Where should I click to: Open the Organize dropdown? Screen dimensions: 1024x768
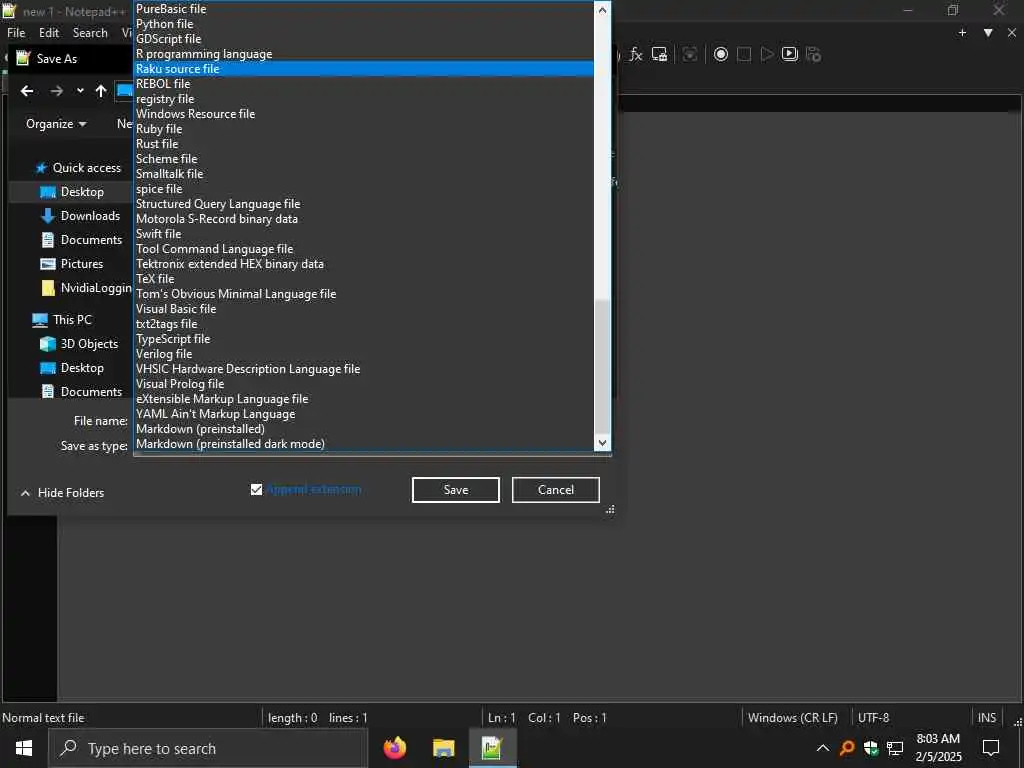coord(56,124)
